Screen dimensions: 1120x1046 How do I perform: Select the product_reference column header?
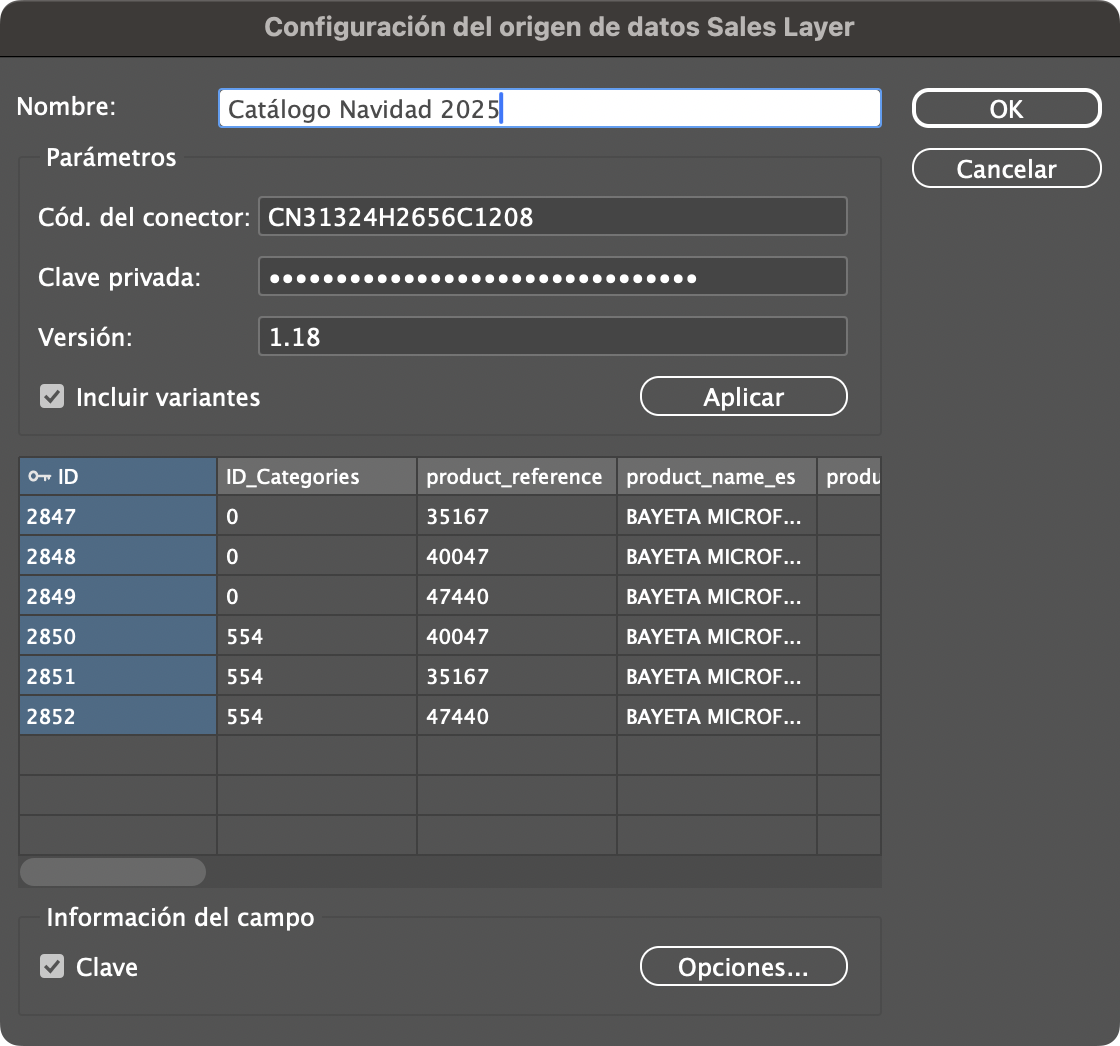[516, 476]
